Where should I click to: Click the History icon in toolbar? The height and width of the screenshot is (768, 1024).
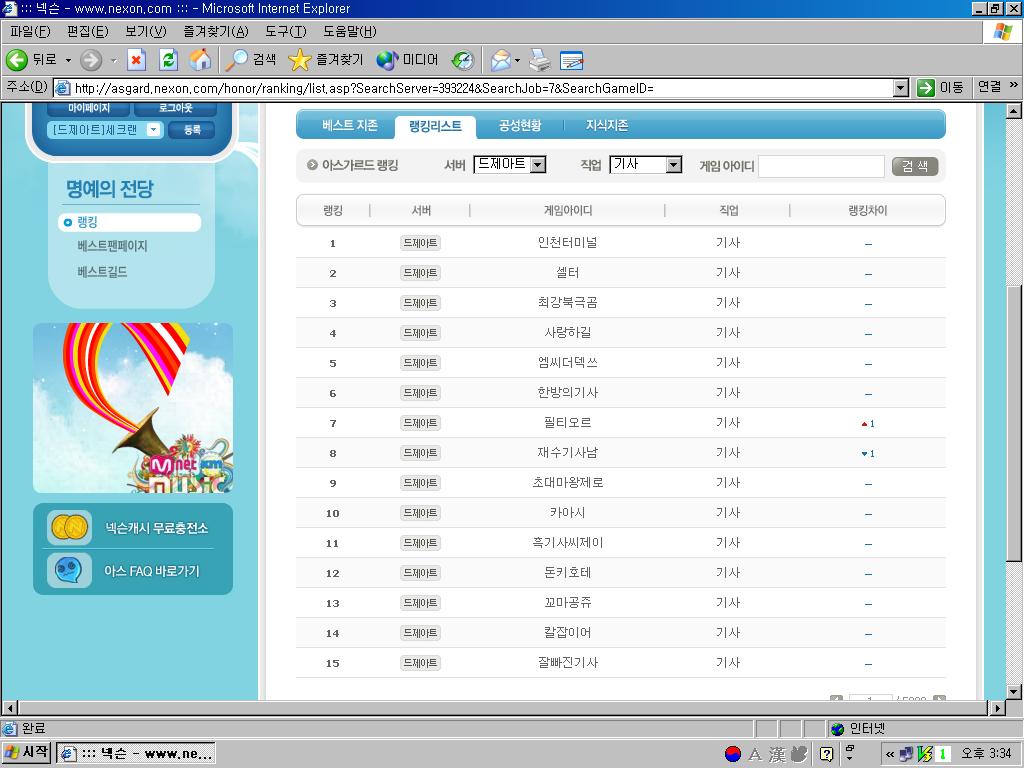(462, 60)
